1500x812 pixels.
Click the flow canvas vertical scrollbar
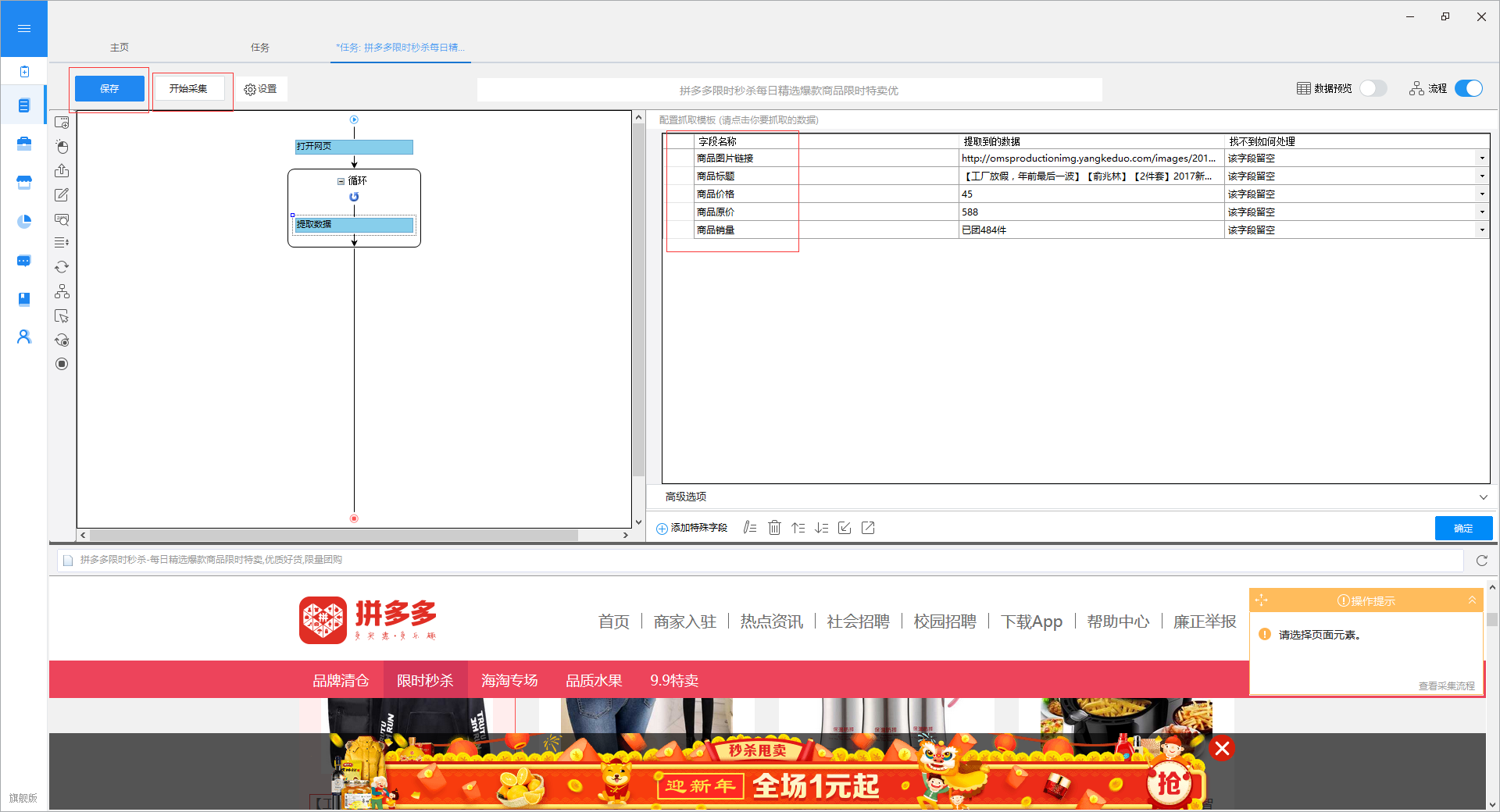coord(639,298)
